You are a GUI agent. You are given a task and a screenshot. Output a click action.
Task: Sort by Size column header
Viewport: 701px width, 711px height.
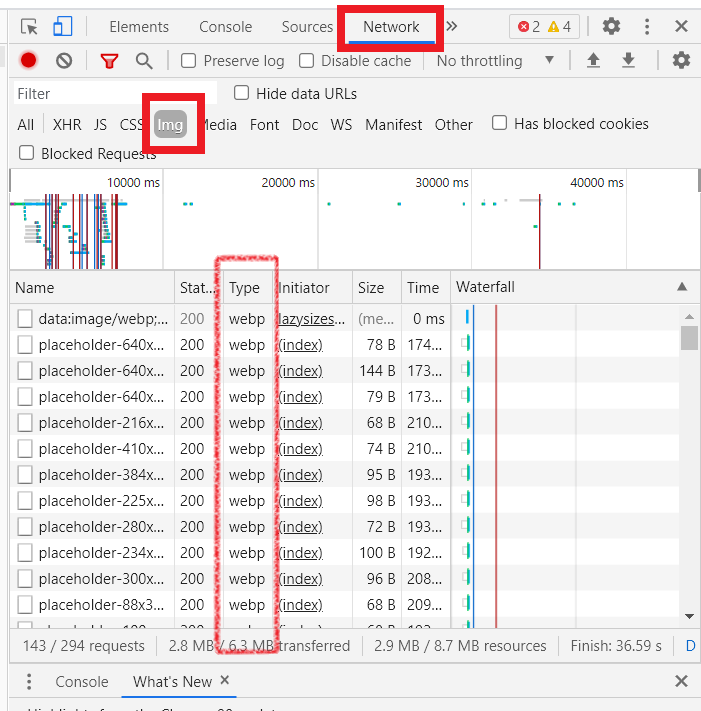click(377, 287)
